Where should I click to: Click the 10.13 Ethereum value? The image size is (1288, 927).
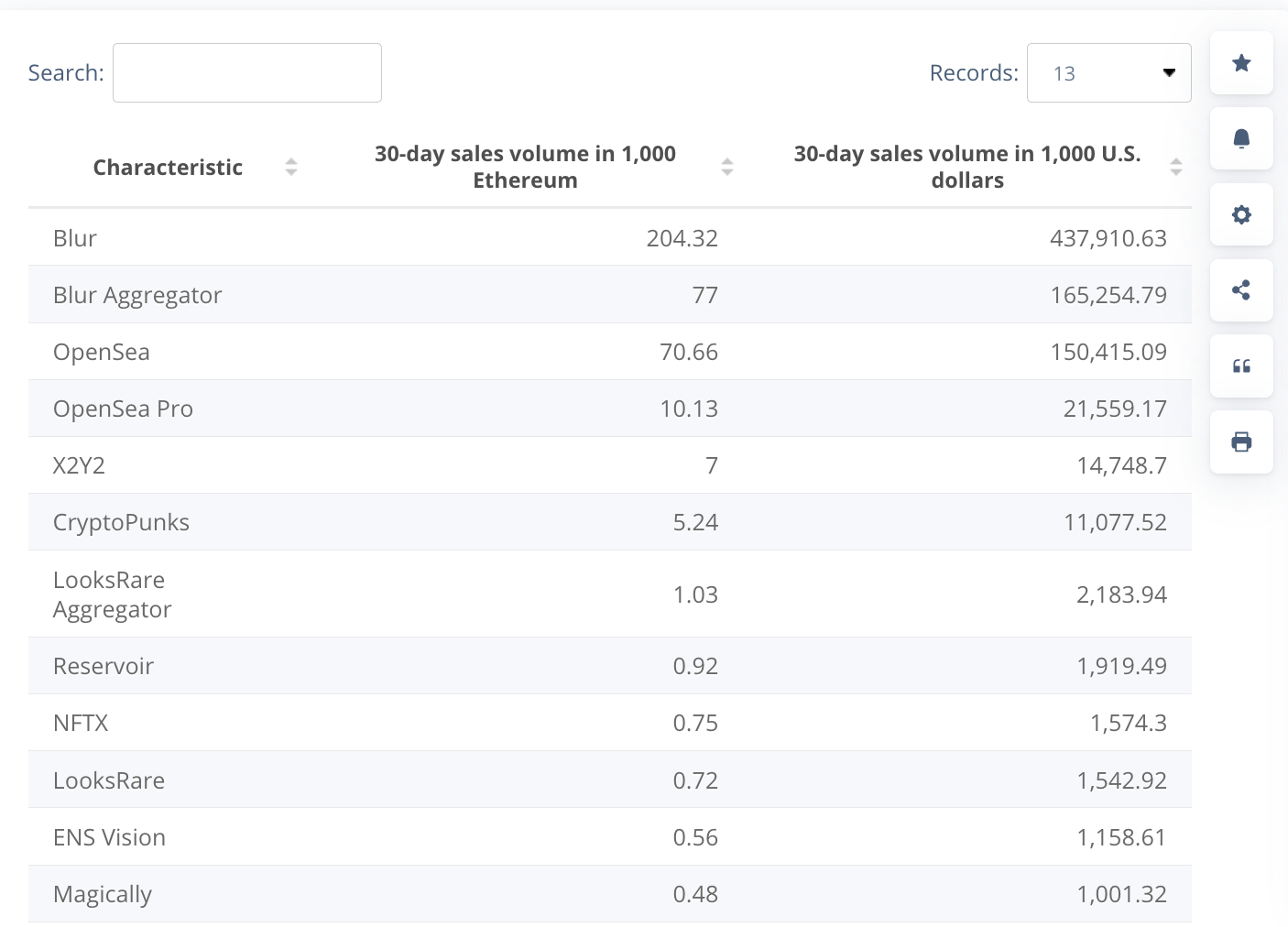click(689, 409)
